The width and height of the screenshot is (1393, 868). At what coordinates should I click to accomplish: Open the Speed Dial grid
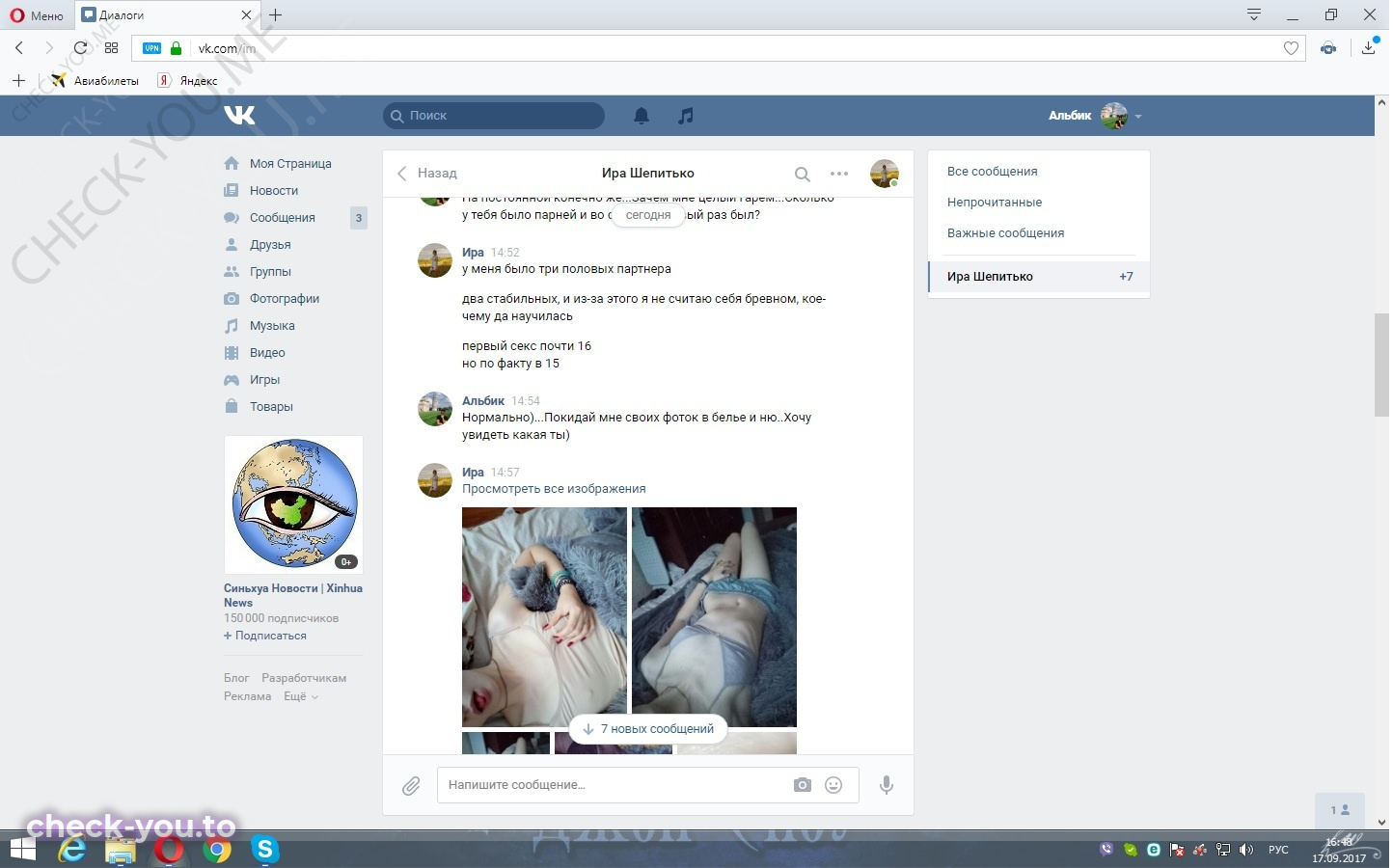click(112, 48)
